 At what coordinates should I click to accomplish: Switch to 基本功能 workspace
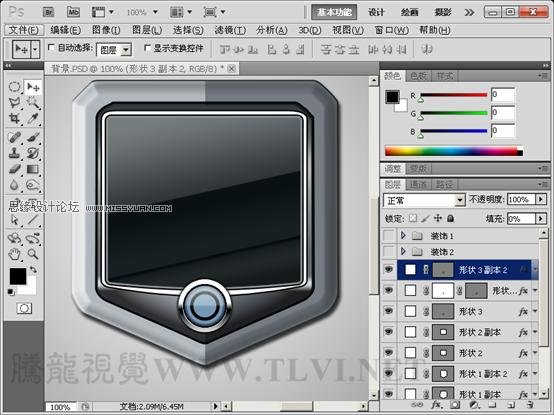(334, 12)
